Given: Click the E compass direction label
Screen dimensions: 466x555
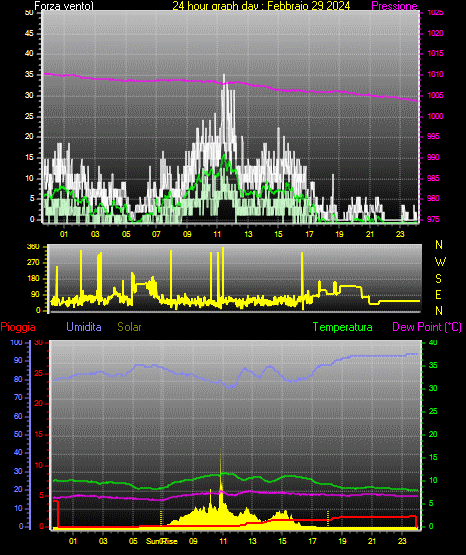Looking at the screenshot, I should (438, 294).
